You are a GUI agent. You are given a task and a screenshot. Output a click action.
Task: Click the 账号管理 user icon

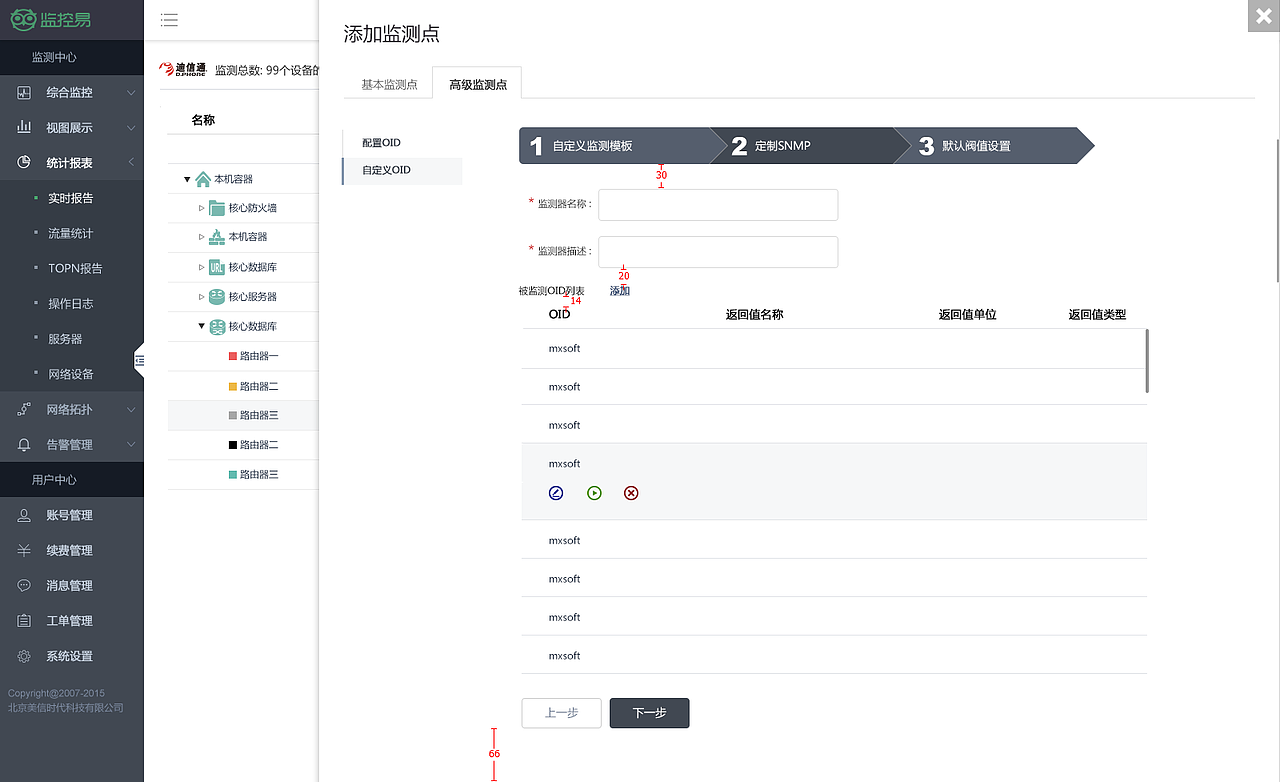(x=24, y=515)
